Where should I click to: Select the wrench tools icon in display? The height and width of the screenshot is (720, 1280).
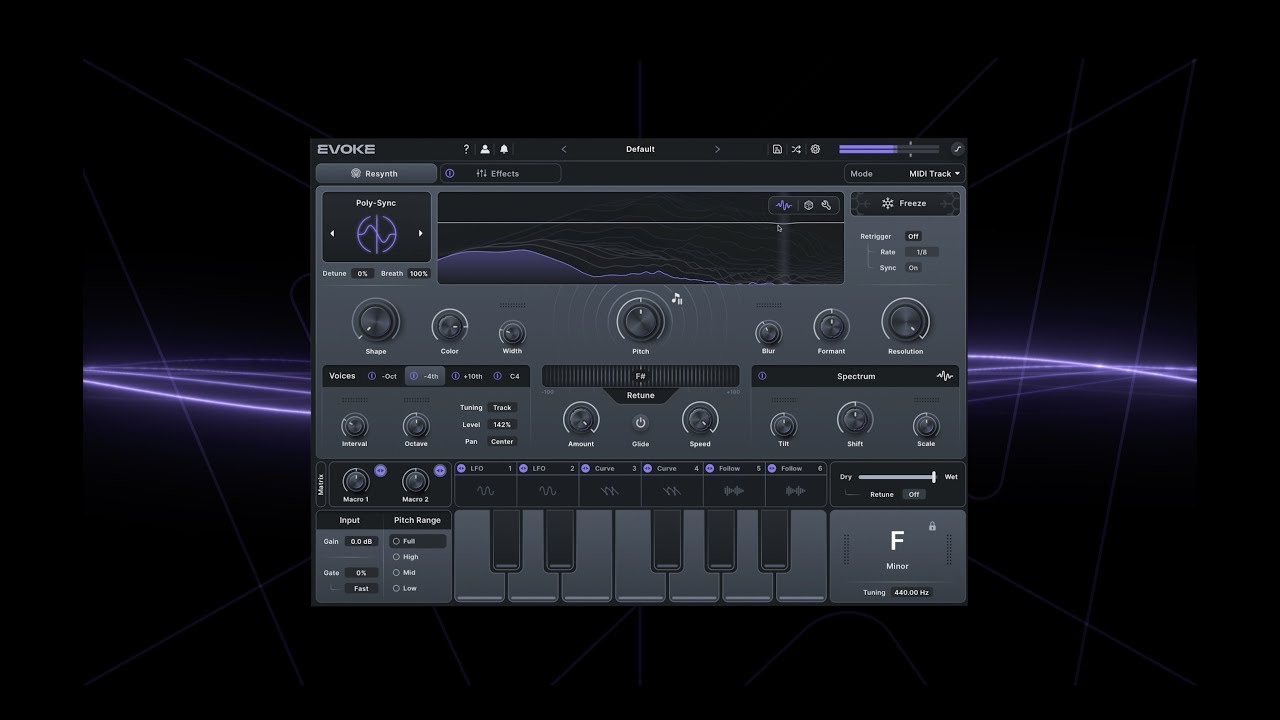(827, 205)
